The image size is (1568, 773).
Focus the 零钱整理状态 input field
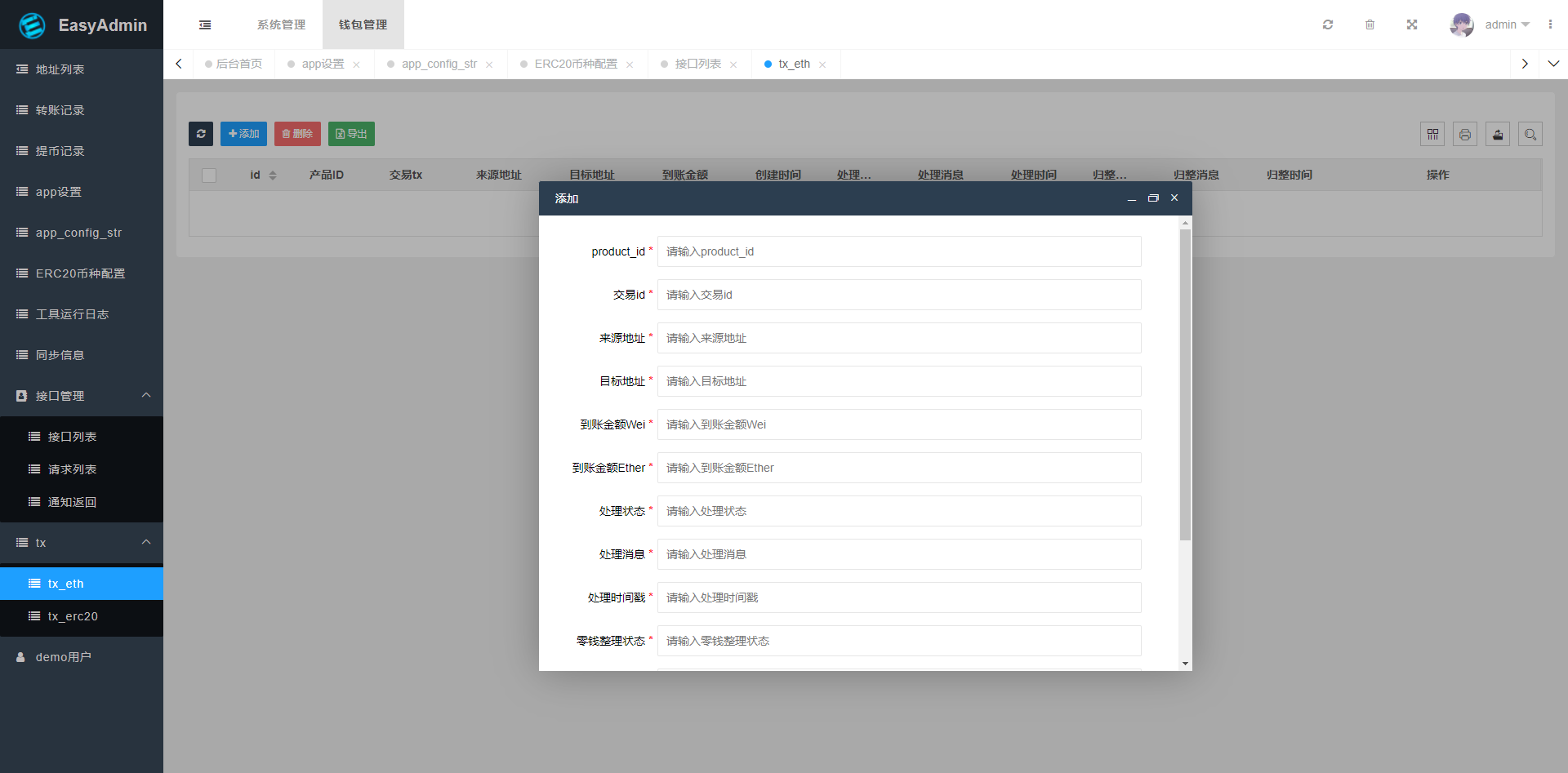pyautogui.click(x=899, y=641)
